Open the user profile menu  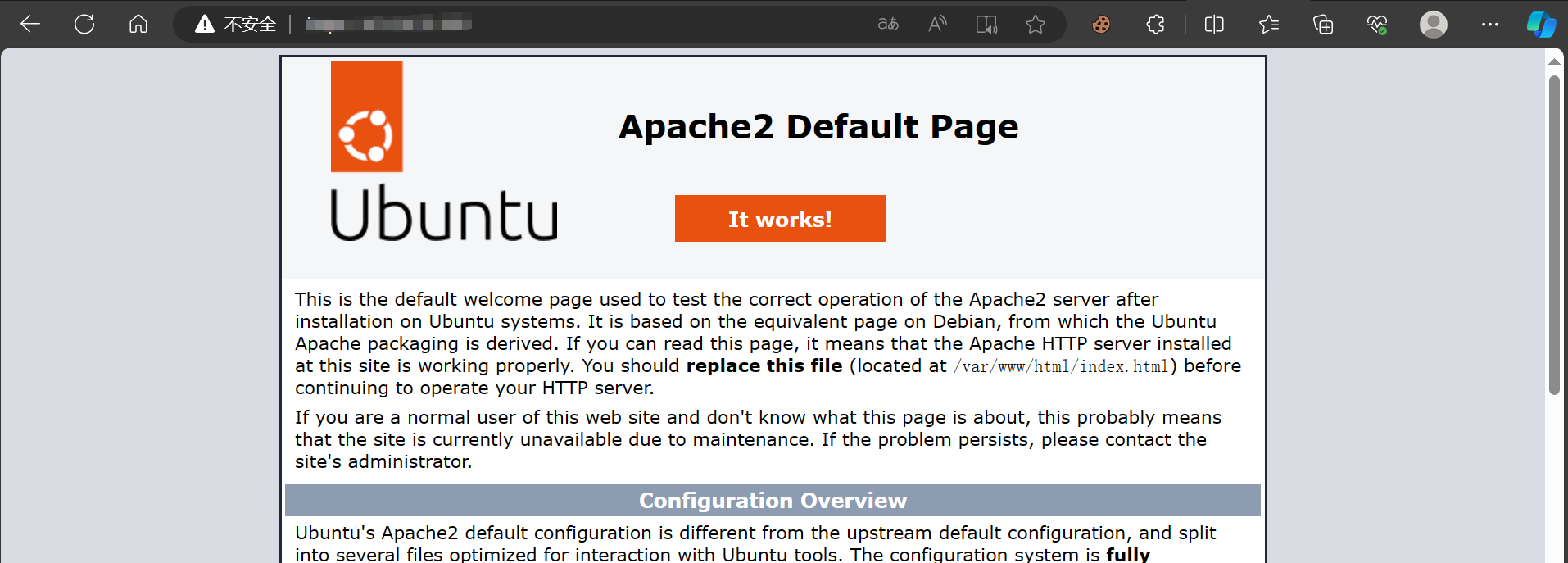pos(1433,25)
